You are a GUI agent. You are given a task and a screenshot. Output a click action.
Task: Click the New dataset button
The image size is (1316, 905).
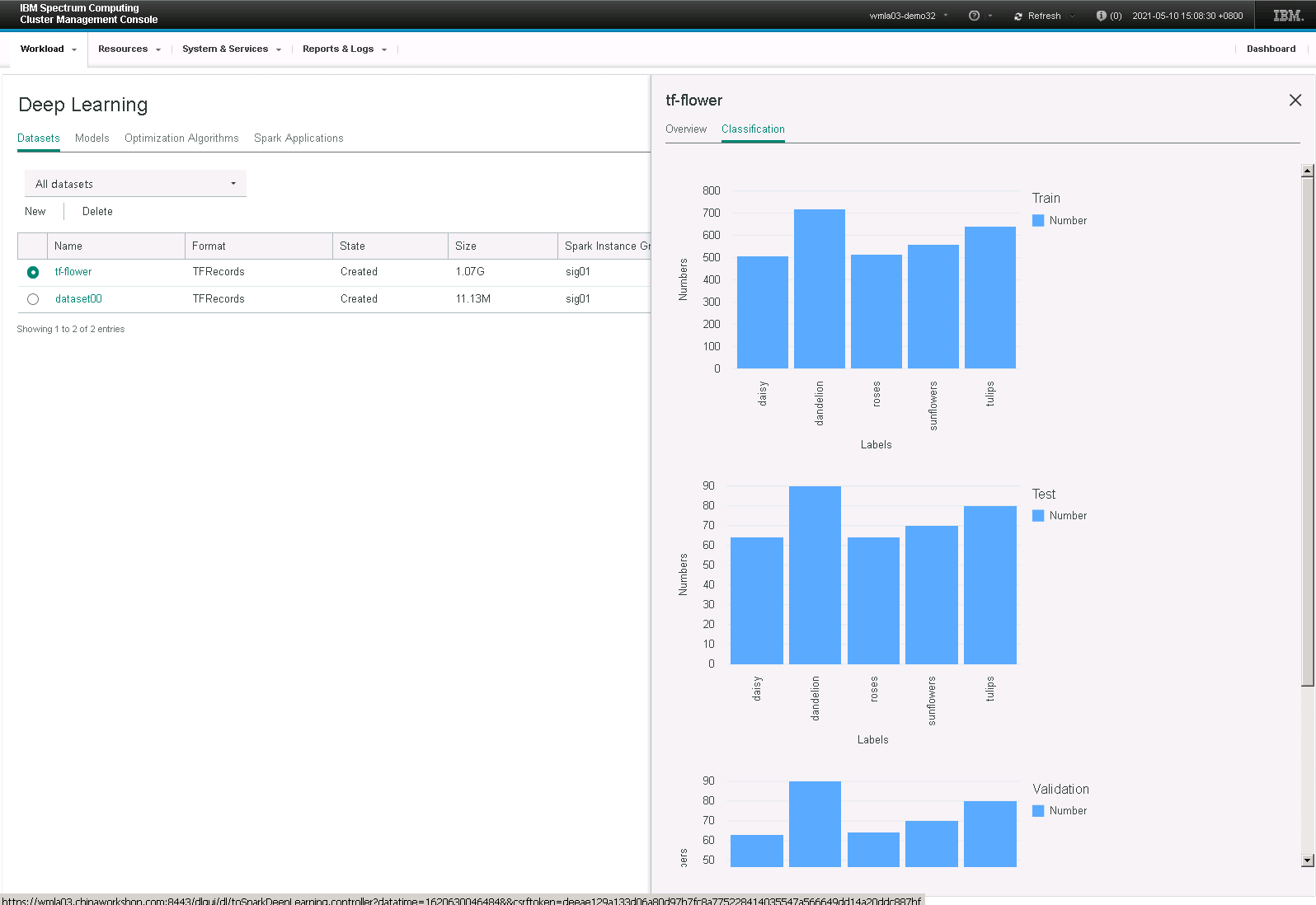pyautogui.click(x=35, y=212)
